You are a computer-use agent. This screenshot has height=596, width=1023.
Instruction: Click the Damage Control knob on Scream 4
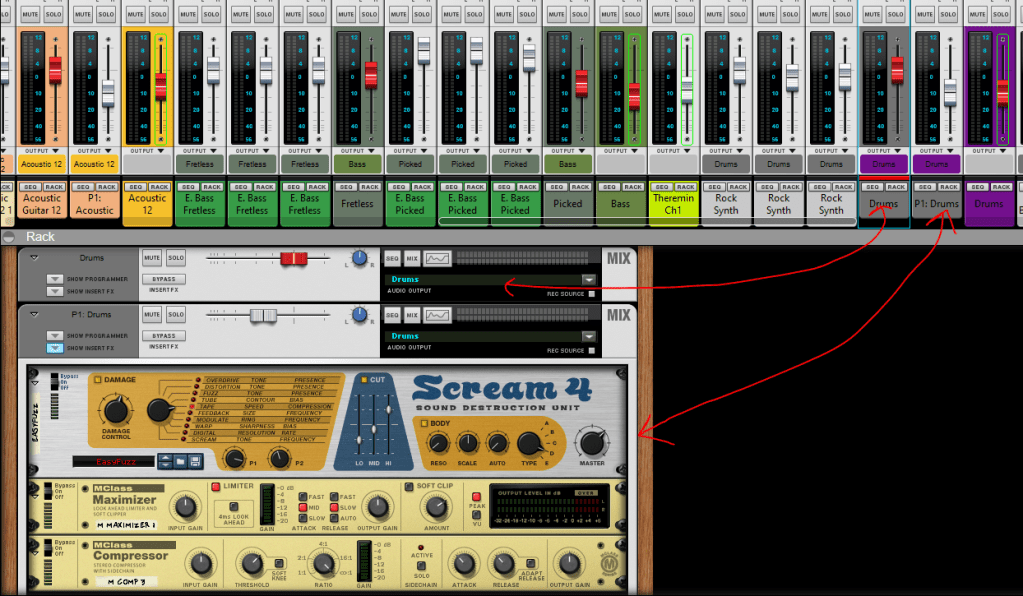tap(116, 408)
